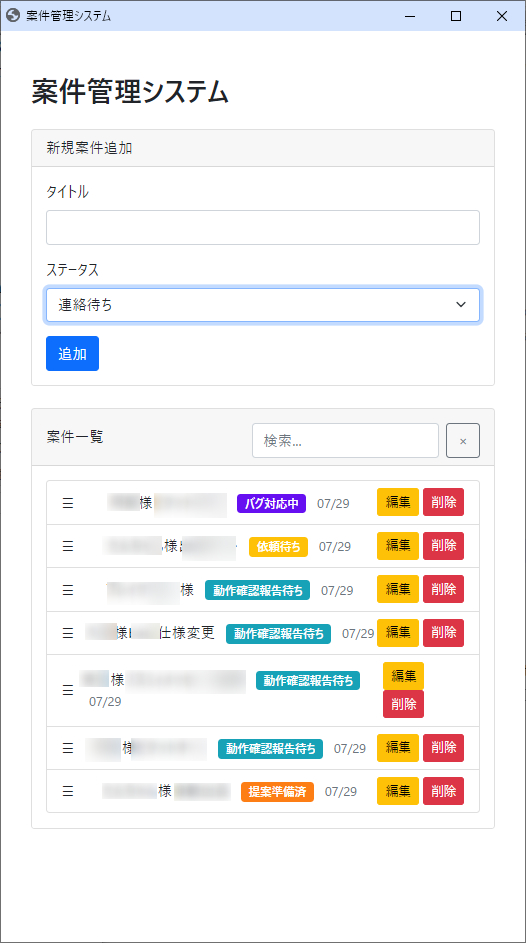Click the orange 提案準備済 status badge
This screenshot has width=526, height=943.
pos(278,792)
